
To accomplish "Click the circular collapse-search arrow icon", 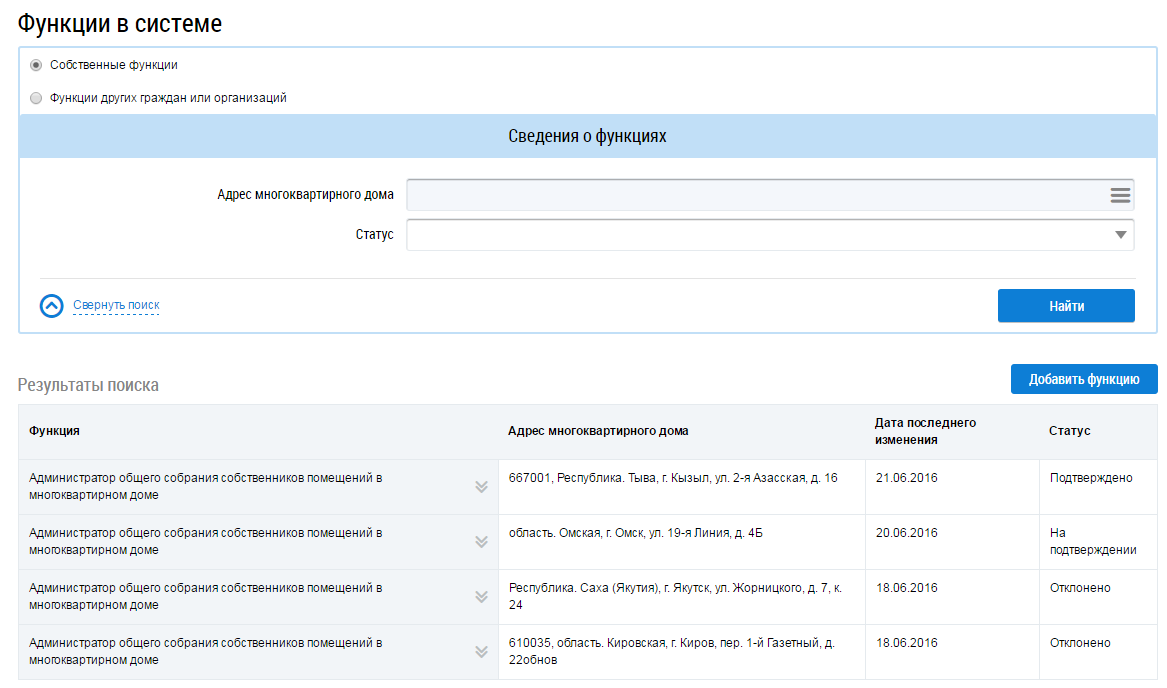I will (52, 306).
